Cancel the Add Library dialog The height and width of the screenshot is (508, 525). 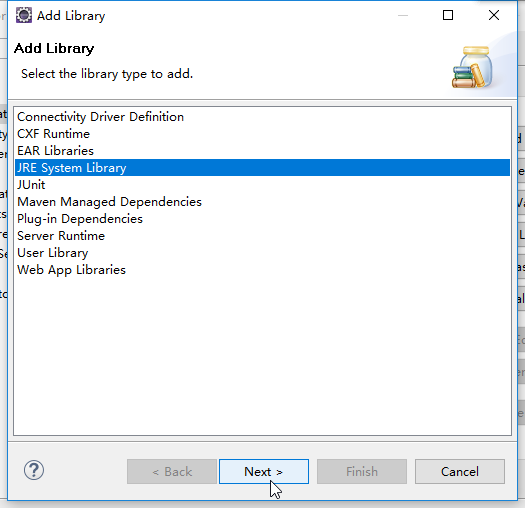coord(460,471)
